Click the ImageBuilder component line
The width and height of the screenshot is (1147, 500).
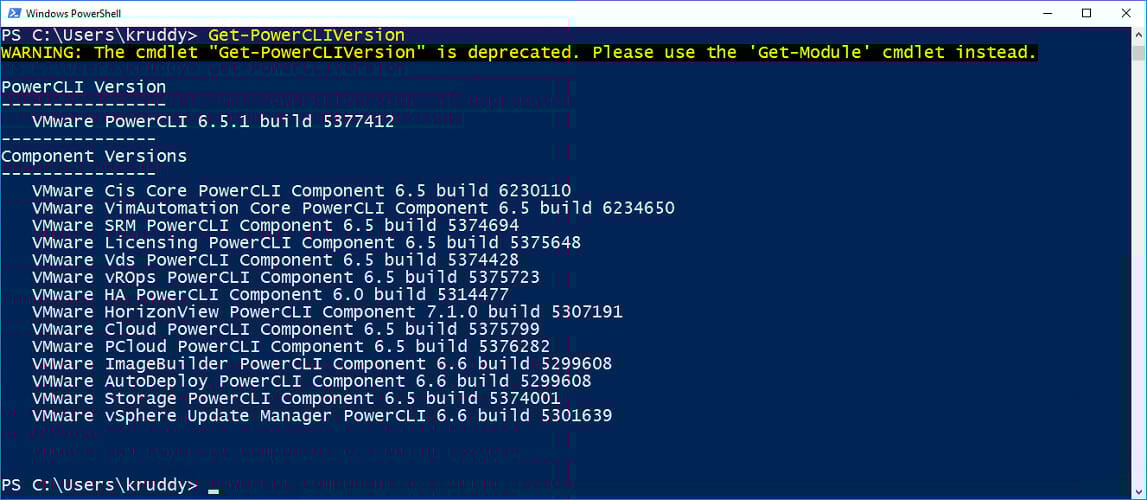pos(322,364)
